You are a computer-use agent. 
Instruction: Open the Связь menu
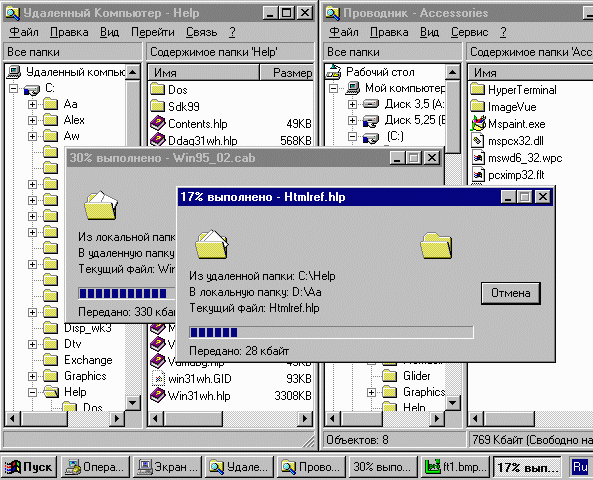[x=202, y=32]
